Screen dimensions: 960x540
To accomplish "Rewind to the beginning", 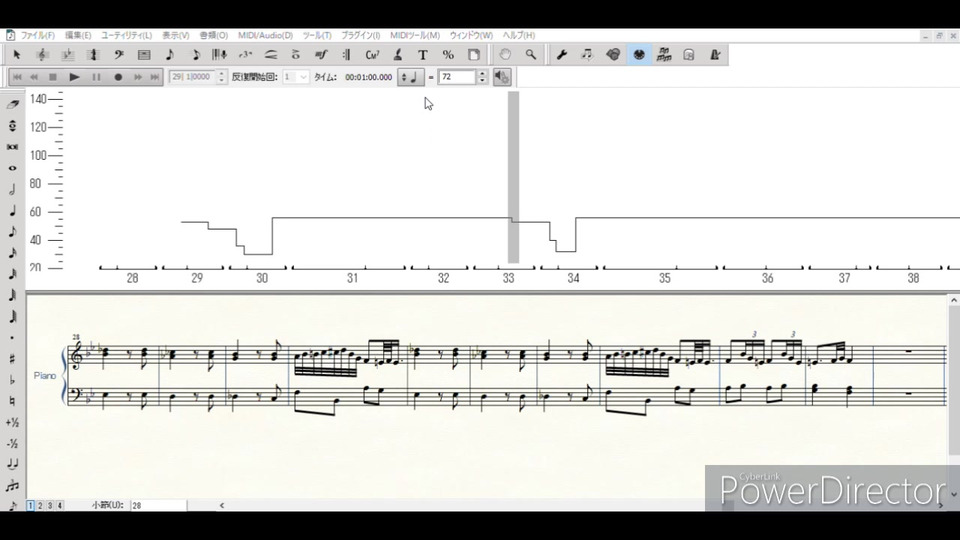I will click(x=17, y=77).
